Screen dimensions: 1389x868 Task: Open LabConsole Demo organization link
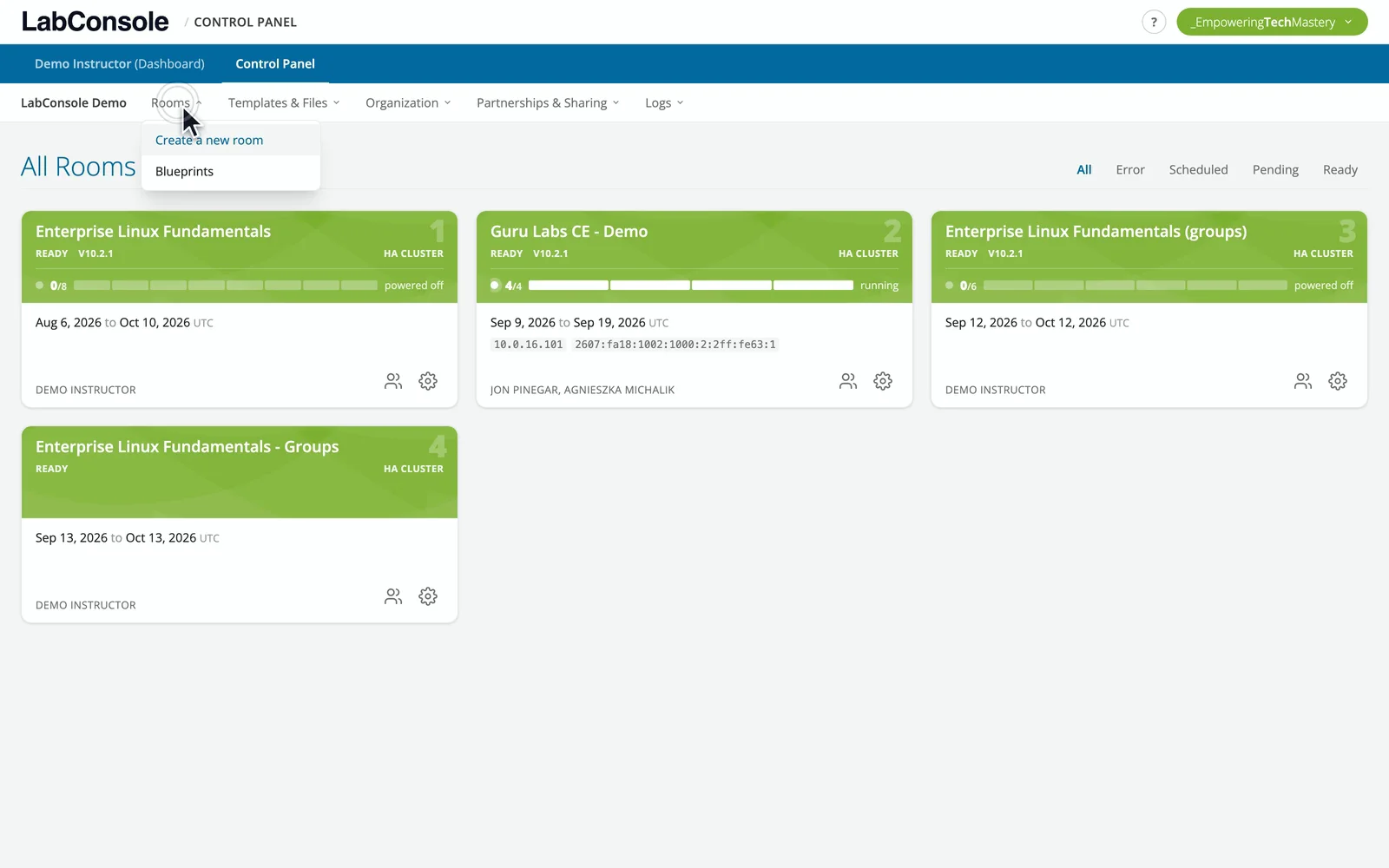pos(74,102)
